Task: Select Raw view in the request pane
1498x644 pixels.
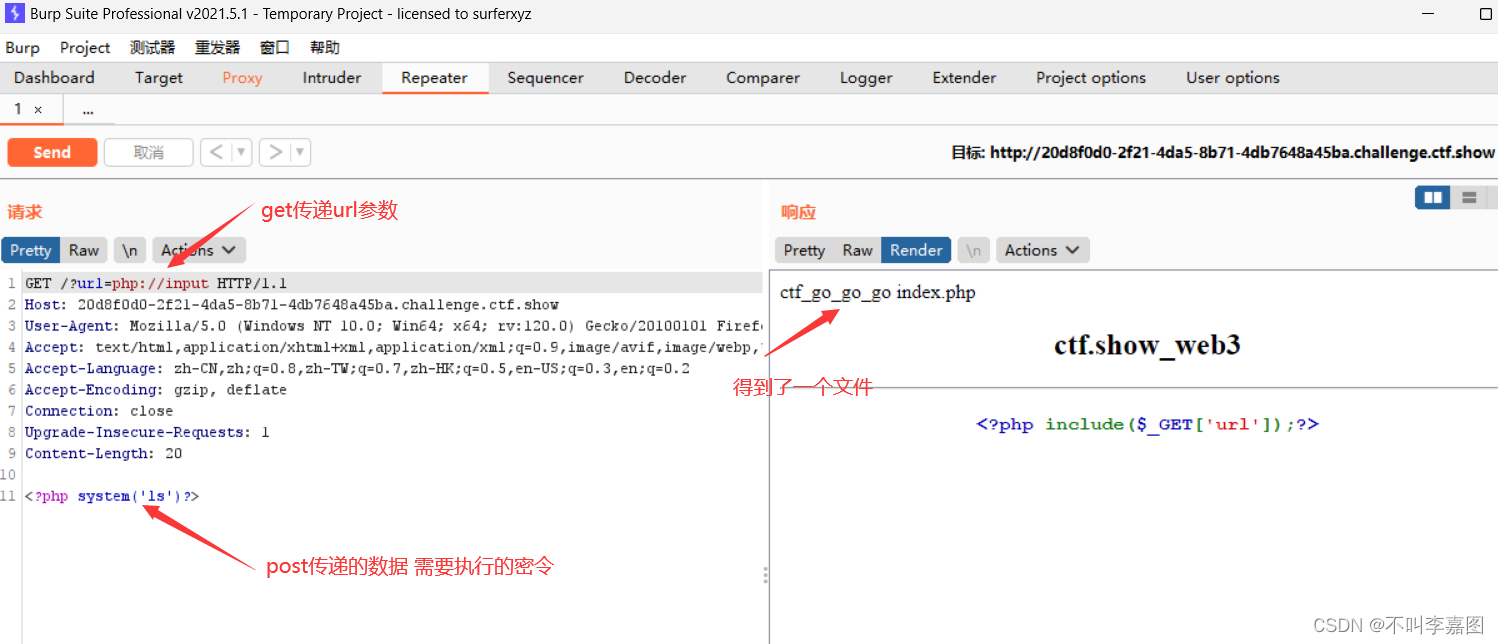Action: 84,250
